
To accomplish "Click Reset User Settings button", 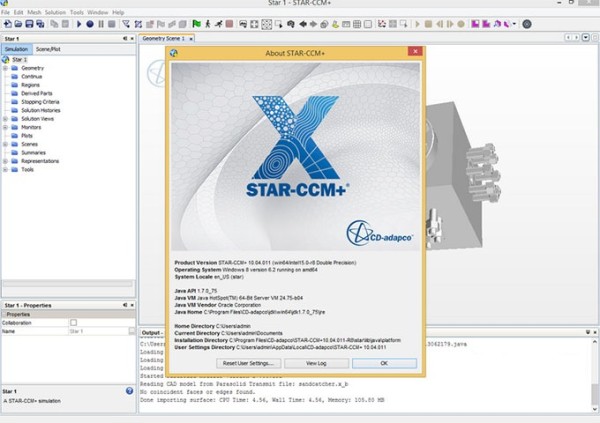I will coord(248,363).
